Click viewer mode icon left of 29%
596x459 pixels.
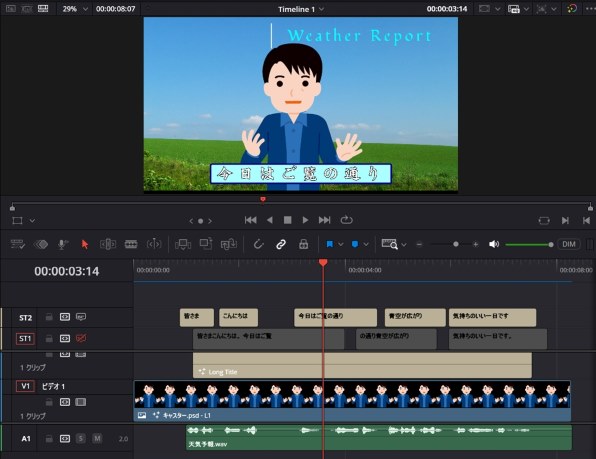[x=43, y=8]
